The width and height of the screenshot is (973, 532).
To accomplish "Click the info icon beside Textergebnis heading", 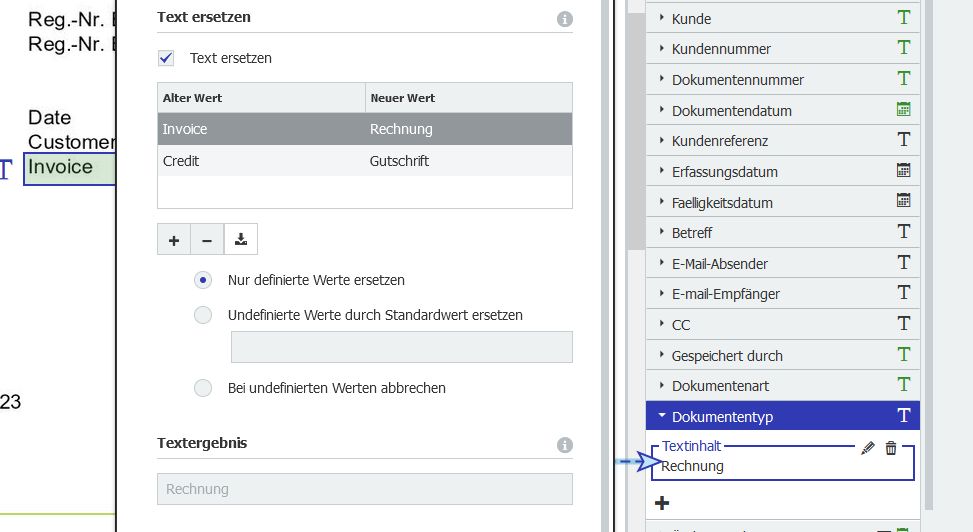I will pos(564,445).
